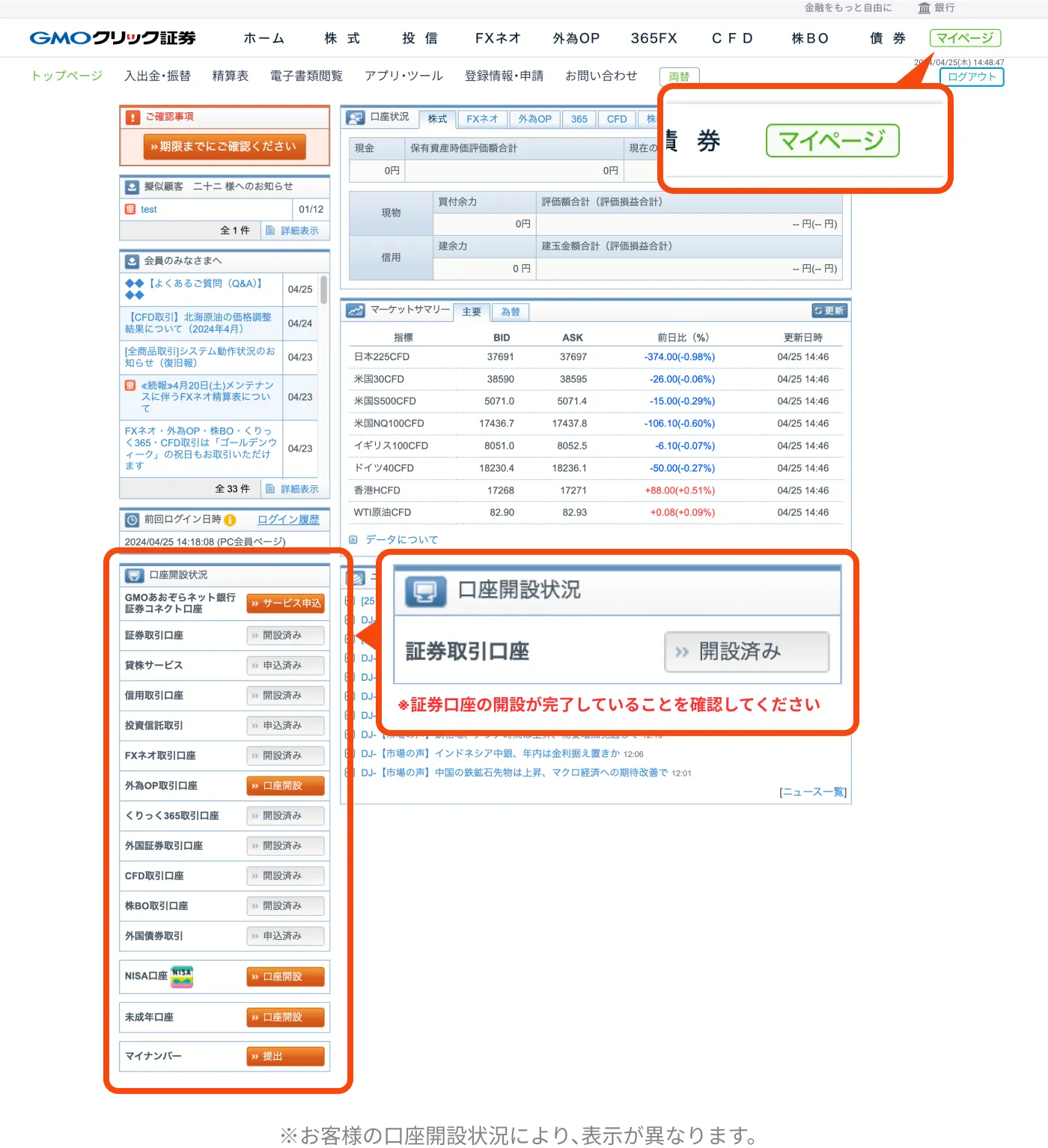
Task: Open the データについて link
Action: (401, 540)
